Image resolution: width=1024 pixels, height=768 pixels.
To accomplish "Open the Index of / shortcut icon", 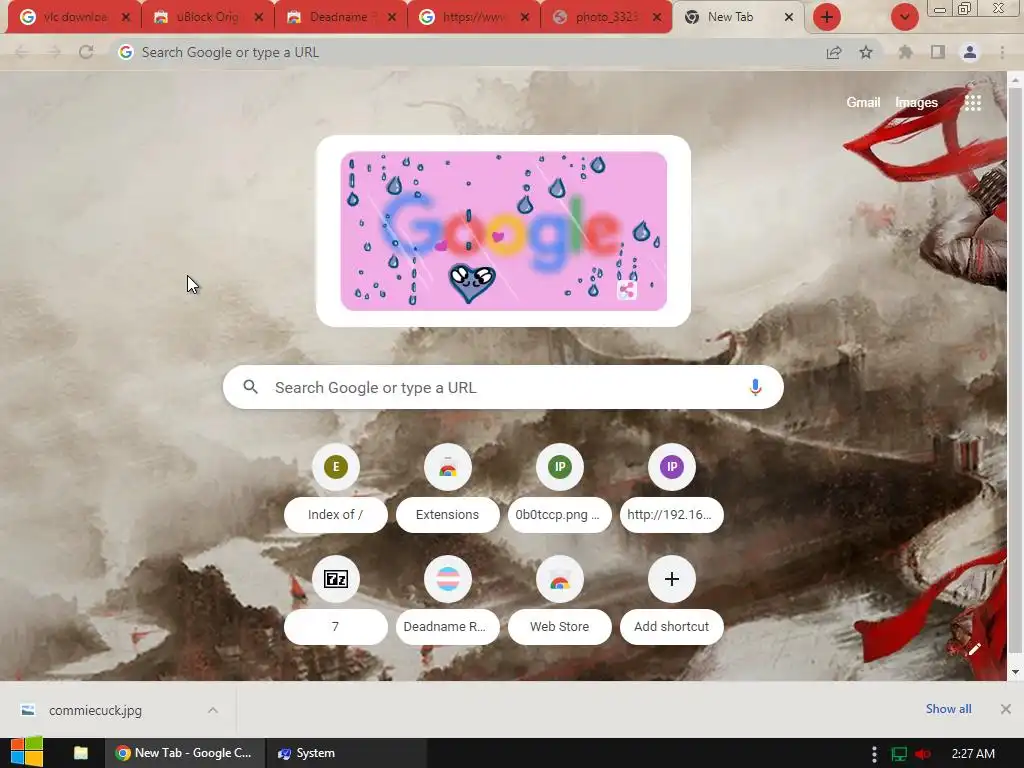I will [336, 466].
